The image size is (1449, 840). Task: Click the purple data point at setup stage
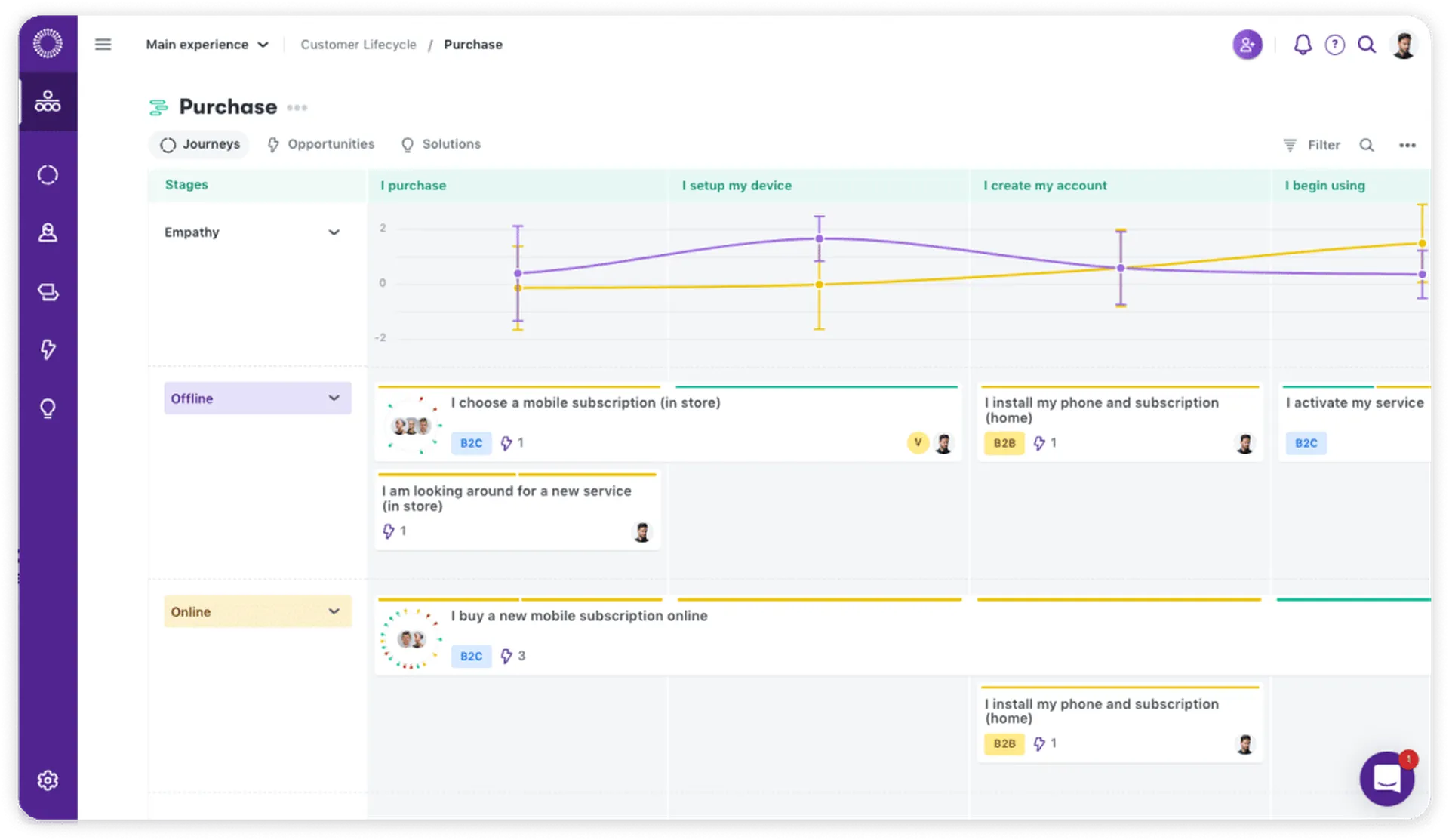(x=819, y=238)
